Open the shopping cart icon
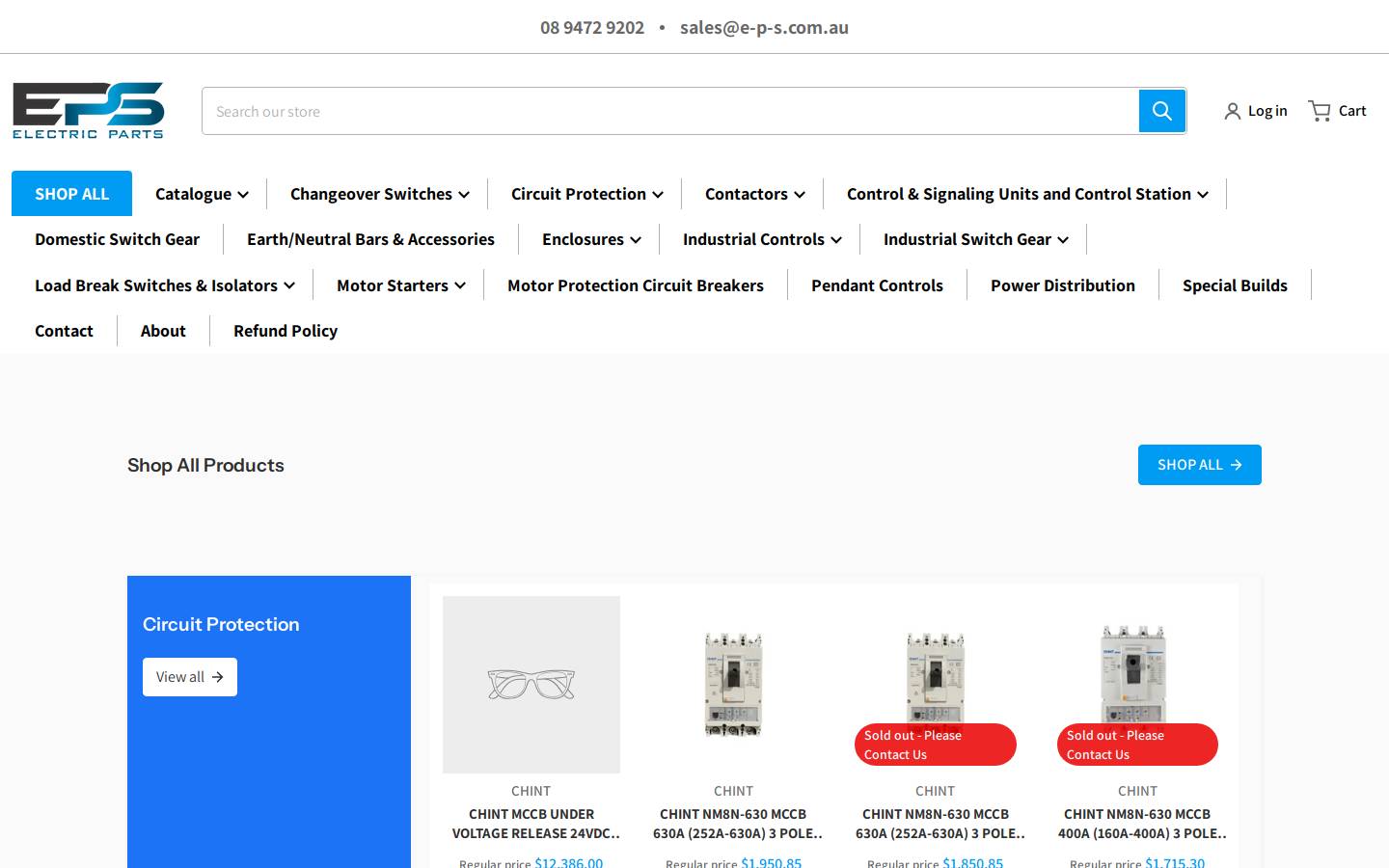Image resolution: width=1389 pixels, height=868 pixels. (x=1320, y=111)
